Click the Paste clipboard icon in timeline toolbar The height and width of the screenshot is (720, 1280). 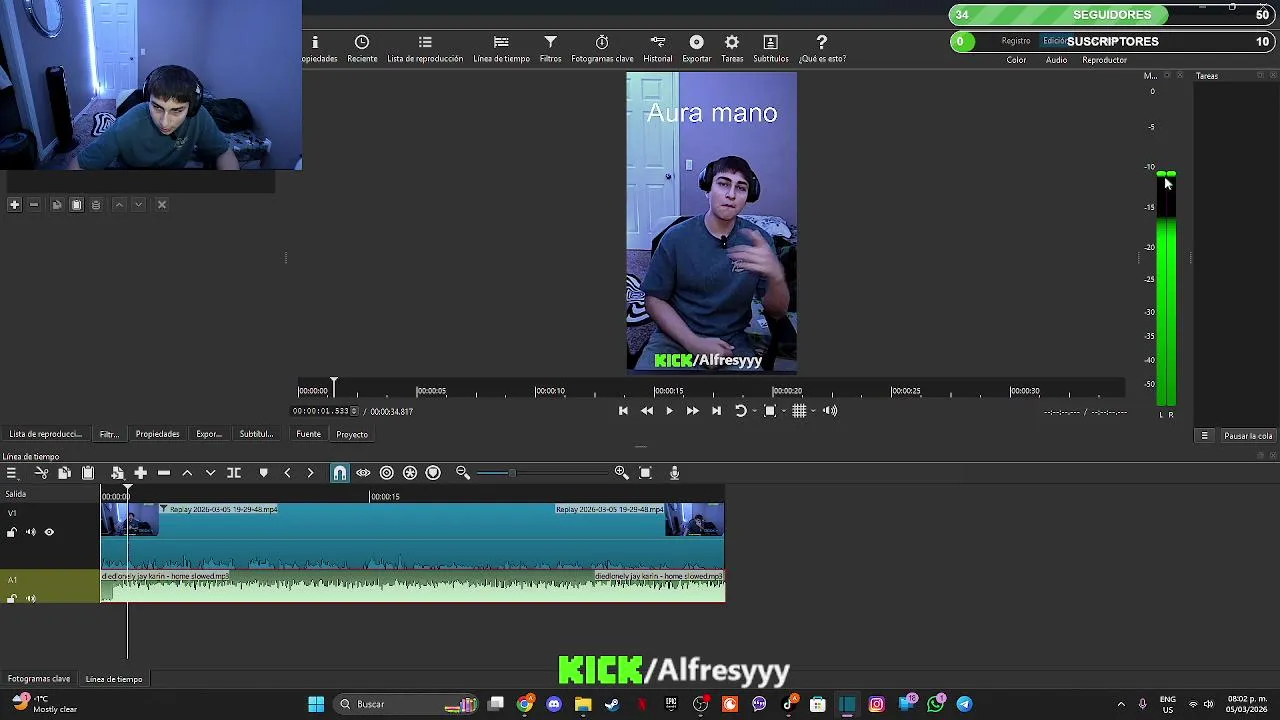coord(88,473)
